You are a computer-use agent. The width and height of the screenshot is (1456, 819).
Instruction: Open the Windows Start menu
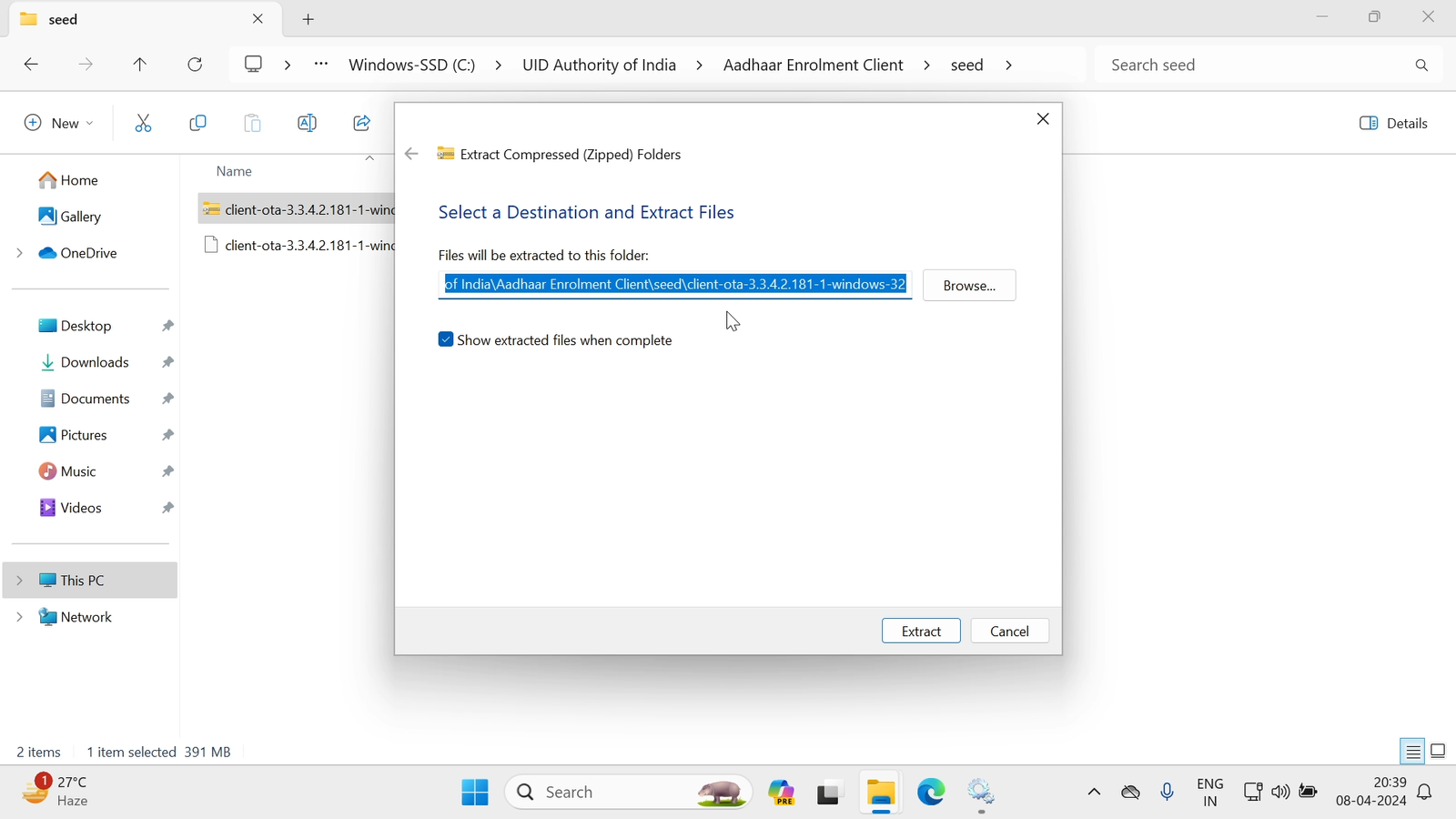point(475,793)
